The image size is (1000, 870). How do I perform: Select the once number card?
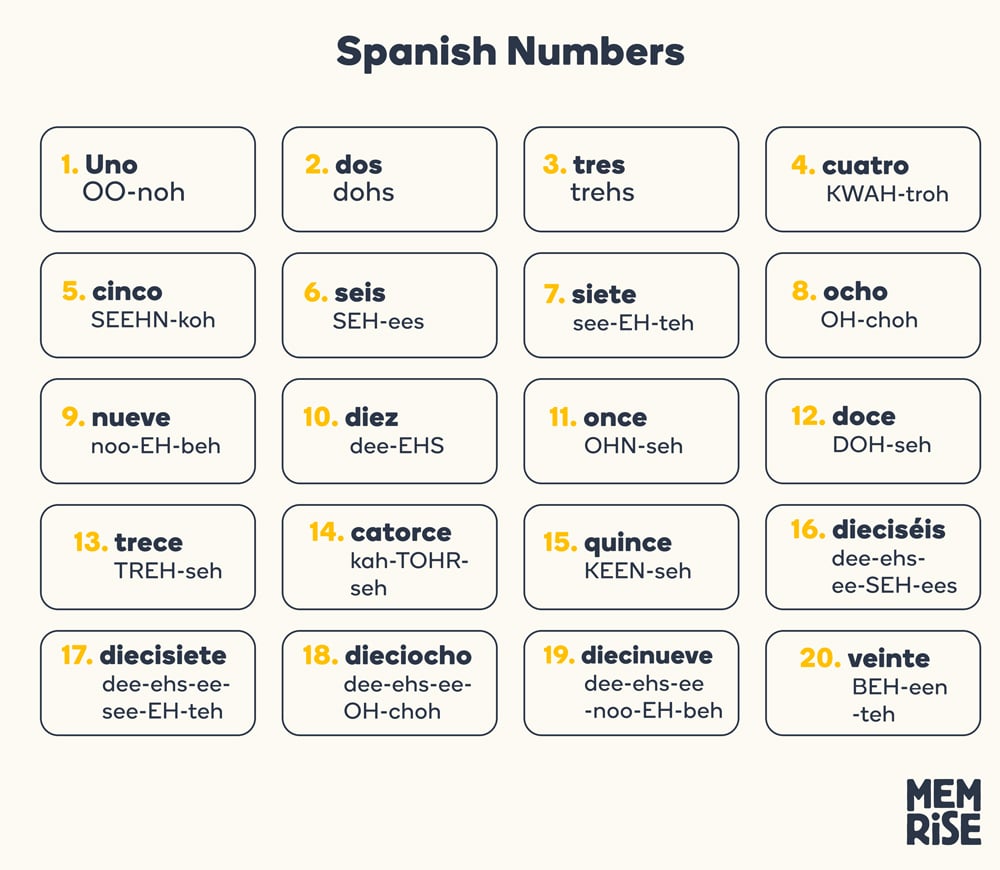[x=631, y=431]
